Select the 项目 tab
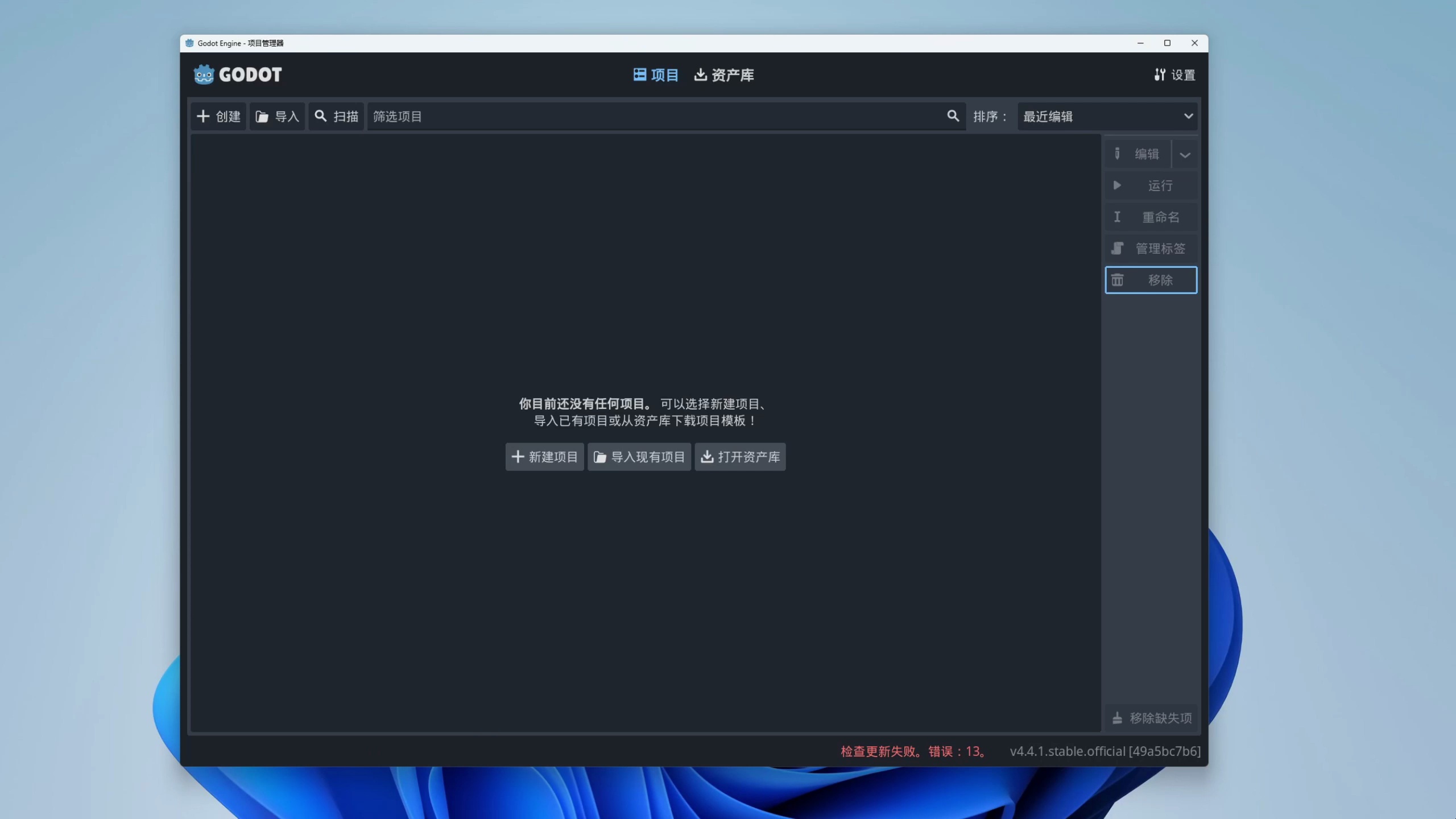Image resolution: width=1456 pixels, height=819 pixels. click(x=655, y=75)
